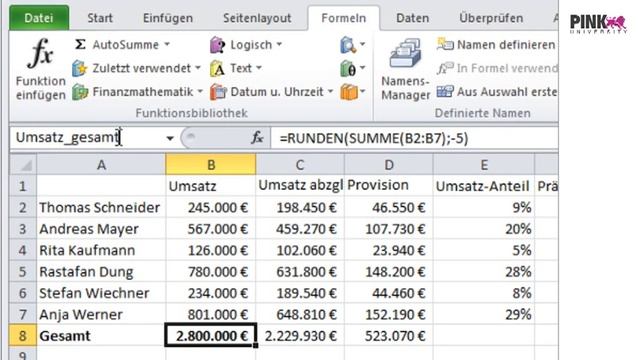Select cell Thomas Schneider
640x360 pixels.
click(101, 208)
